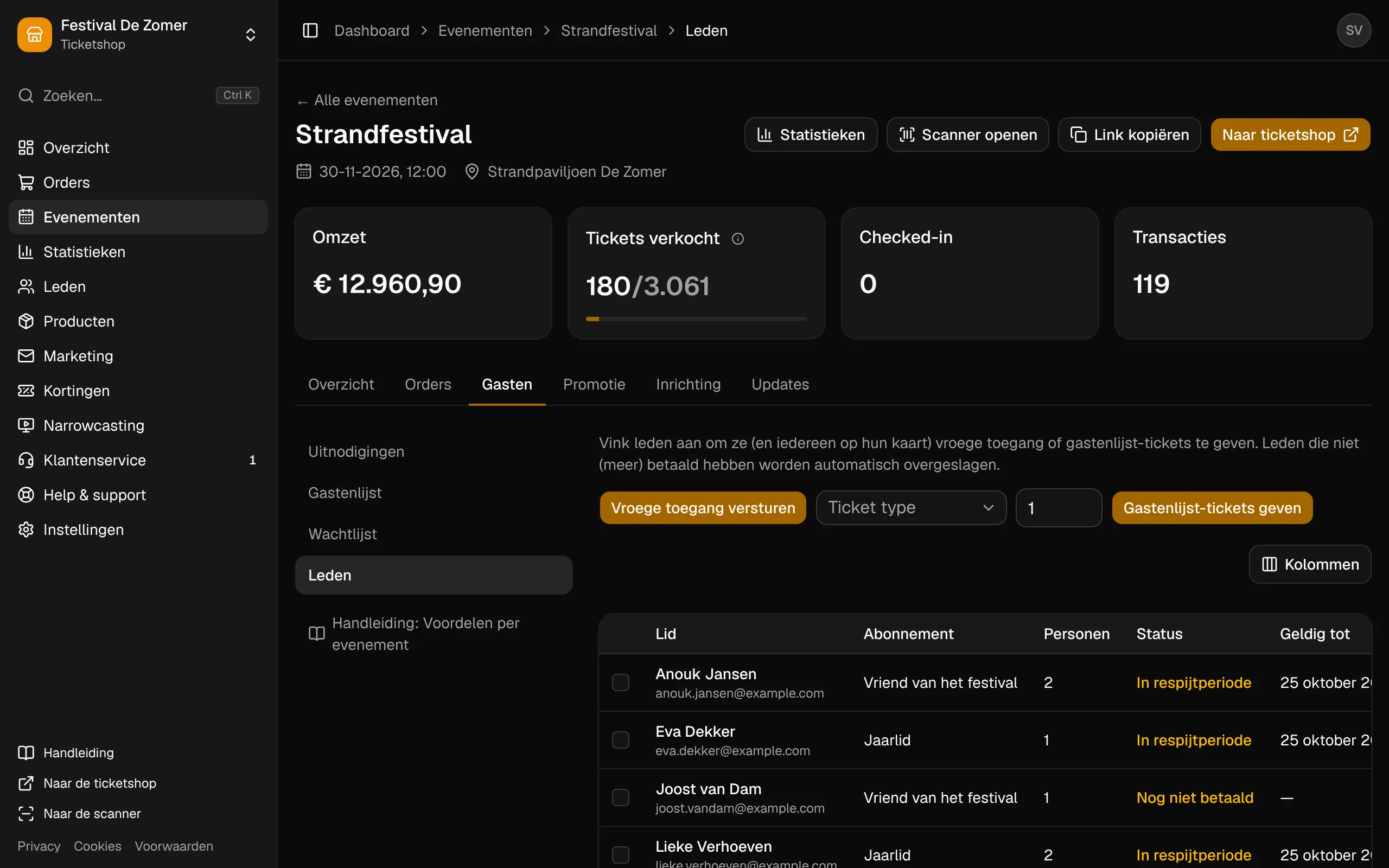Check the box for Eva Dekker
The width and height of the screenshot is (1389, 868).
click(x=621, y=740)
